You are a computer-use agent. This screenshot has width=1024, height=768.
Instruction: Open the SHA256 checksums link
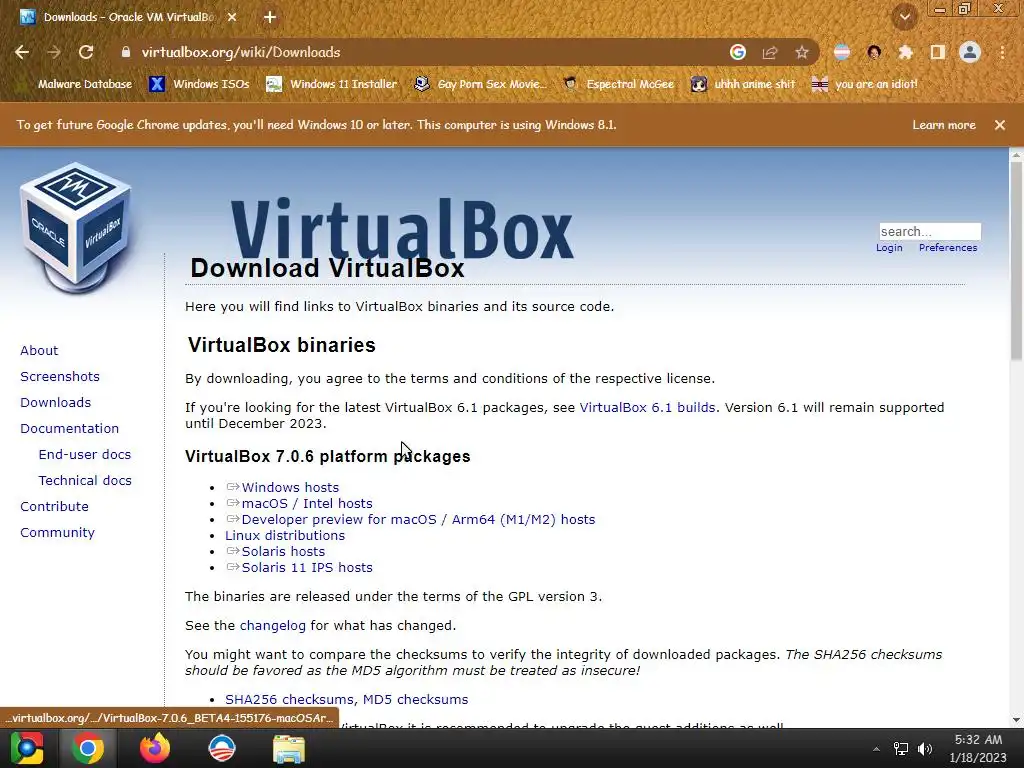coord(291,699)
